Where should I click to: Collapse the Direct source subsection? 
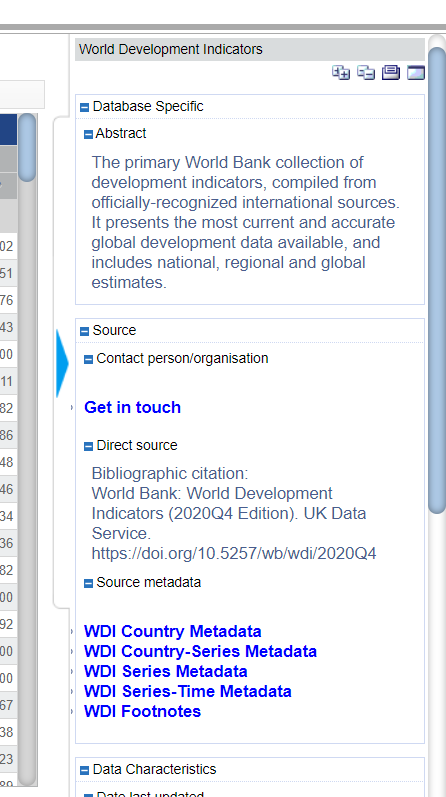tap(88, 446)
